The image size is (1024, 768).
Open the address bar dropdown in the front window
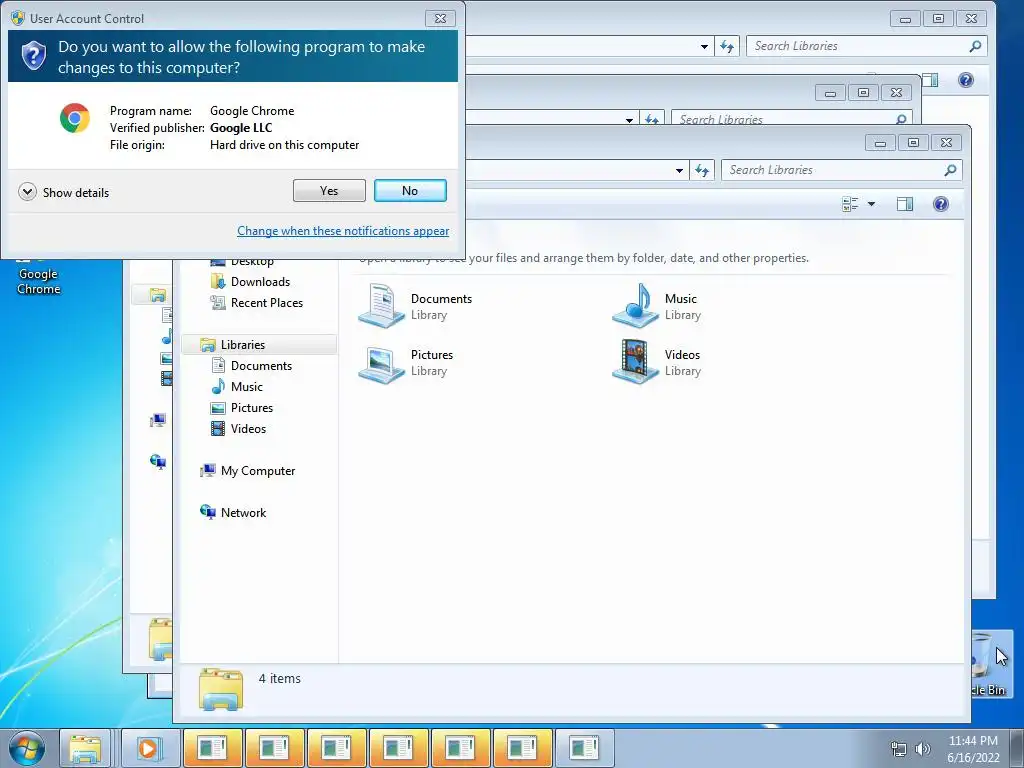click(x=679, y=170)
